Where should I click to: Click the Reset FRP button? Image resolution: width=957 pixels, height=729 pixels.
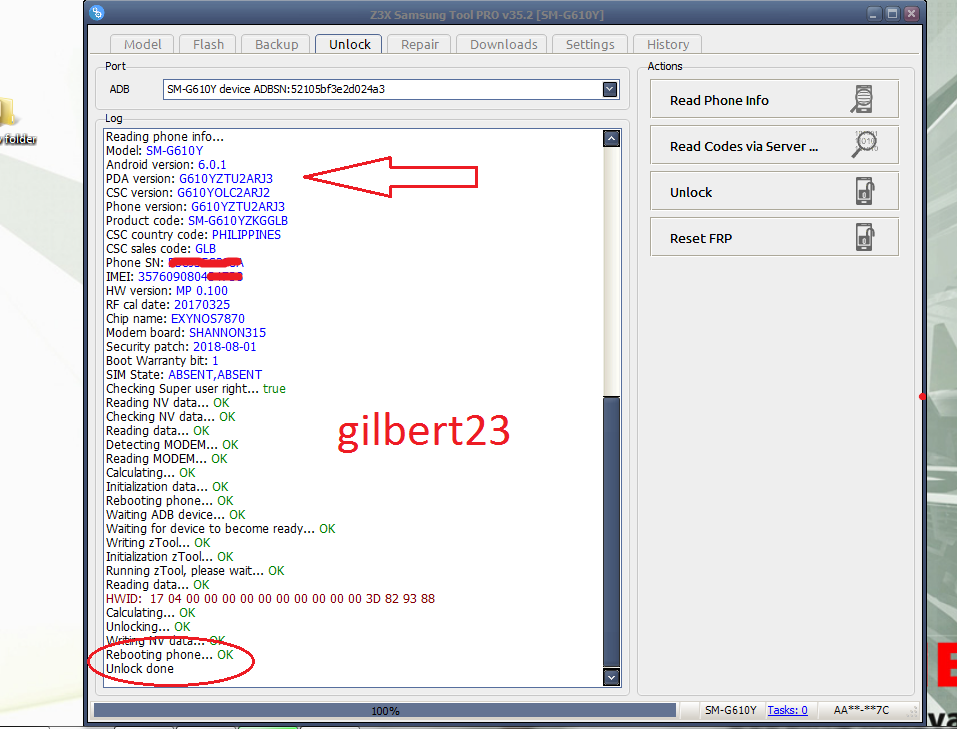774,238
